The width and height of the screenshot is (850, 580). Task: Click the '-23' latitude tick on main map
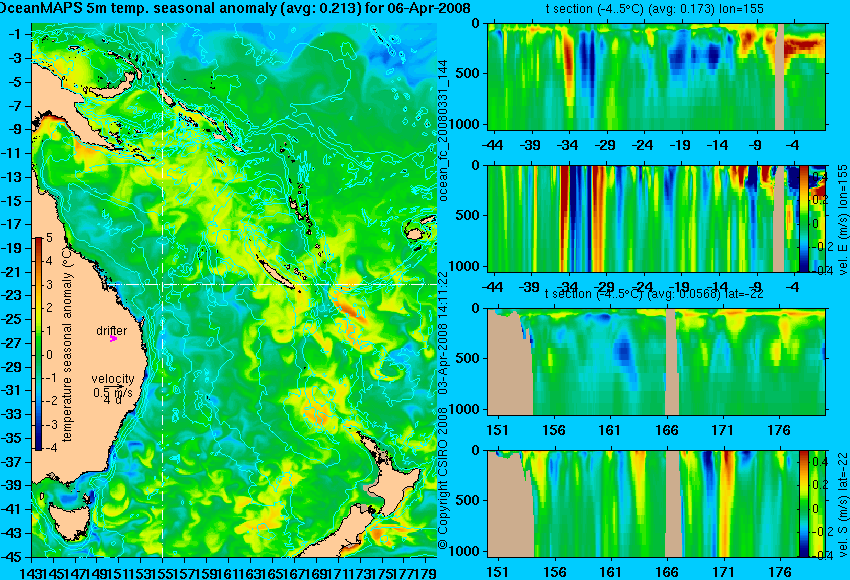click(12, 295)
